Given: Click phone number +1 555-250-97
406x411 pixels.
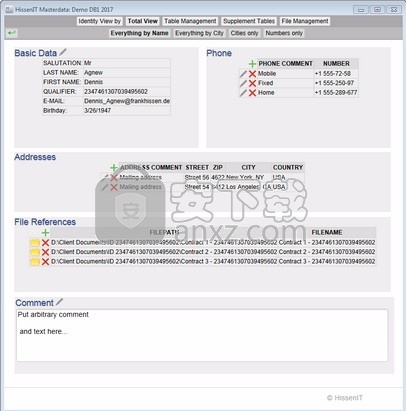Looking at the screenshot, I should tap(334, 83).
